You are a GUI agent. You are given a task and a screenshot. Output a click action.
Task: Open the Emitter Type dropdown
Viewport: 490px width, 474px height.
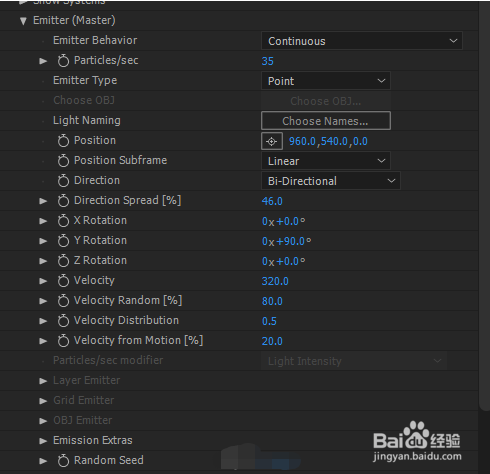(x=326, y=81)
